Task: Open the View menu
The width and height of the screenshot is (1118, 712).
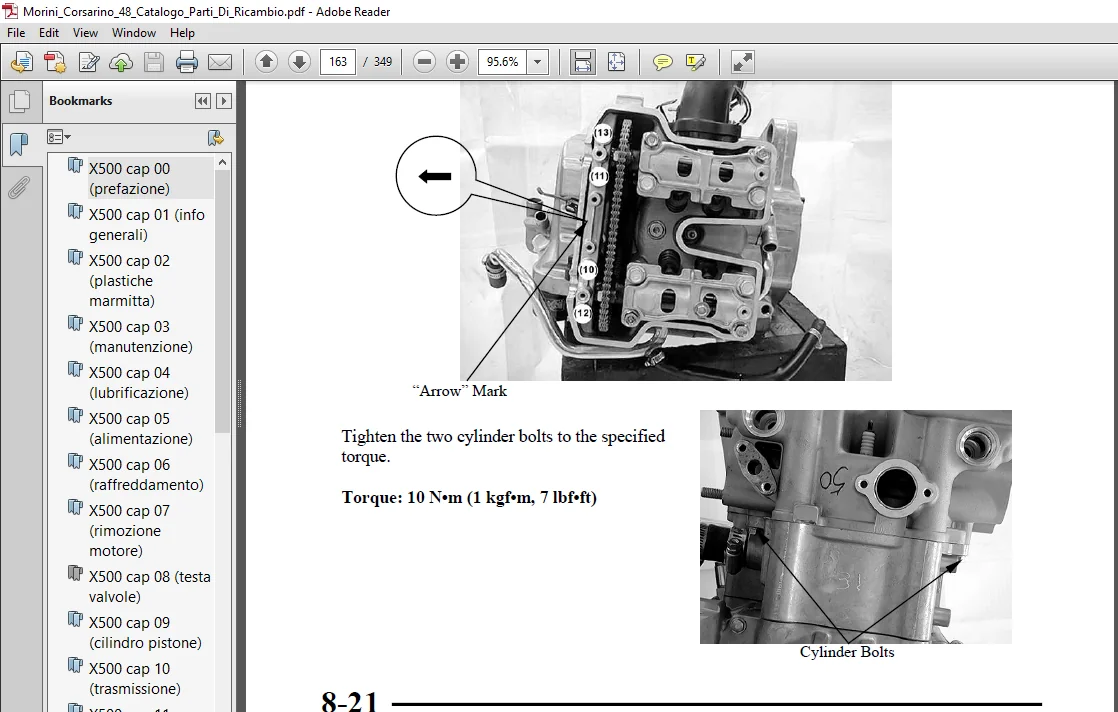Action: coord(85,33)
